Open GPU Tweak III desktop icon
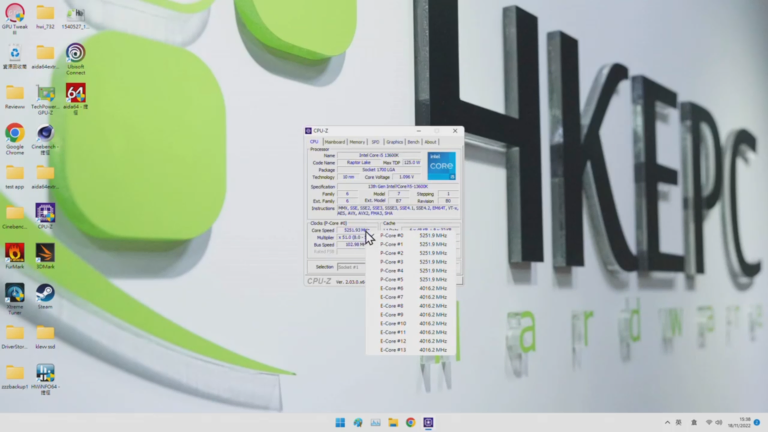Screen dimensions: 768x432 (x=15, y=17)
